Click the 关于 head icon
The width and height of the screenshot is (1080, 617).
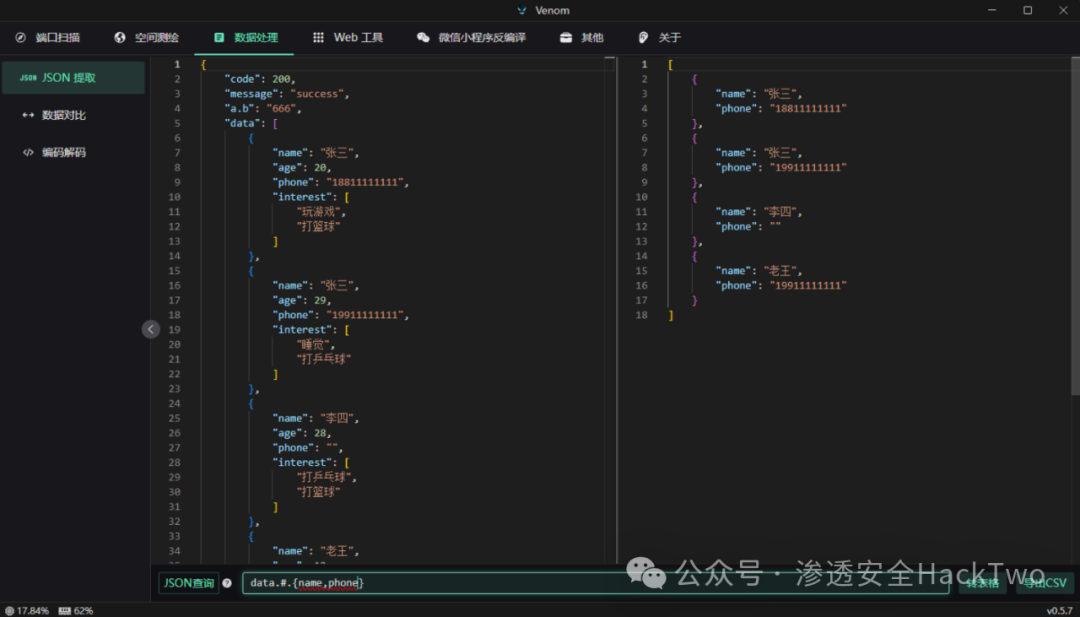tap(644, 37)
